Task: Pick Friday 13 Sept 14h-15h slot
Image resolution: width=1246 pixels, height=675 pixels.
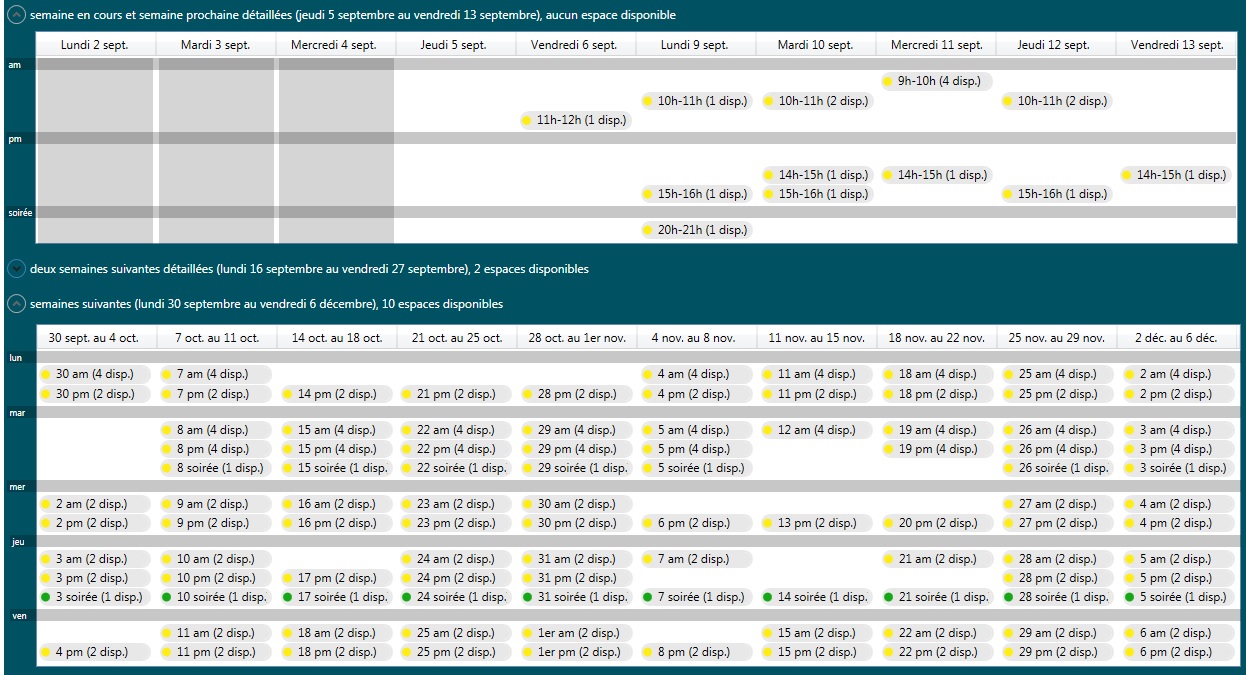Action: click(x=1175, y=175)
